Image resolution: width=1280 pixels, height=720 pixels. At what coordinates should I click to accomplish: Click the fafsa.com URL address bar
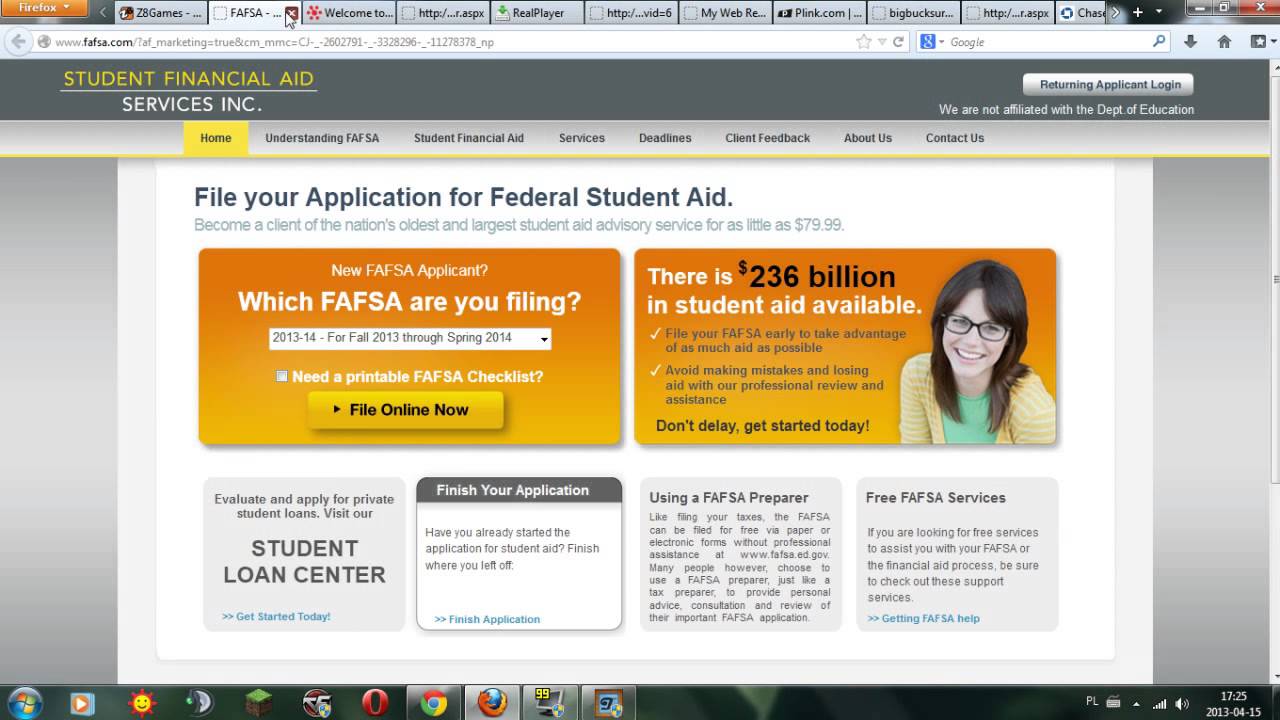coord(450,42)
